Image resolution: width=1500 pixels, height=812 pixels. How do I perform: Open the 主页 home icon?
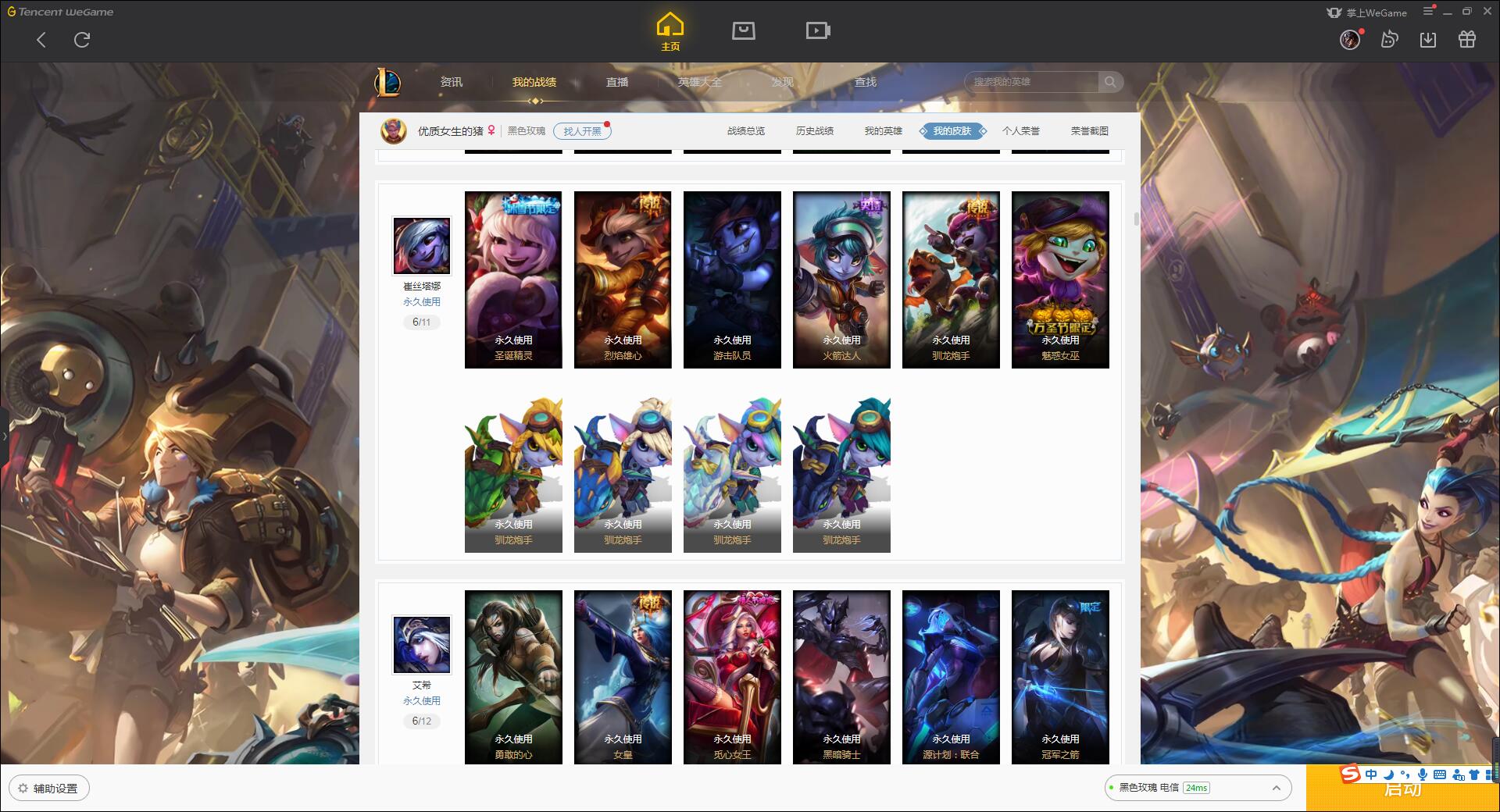[670, 32]
